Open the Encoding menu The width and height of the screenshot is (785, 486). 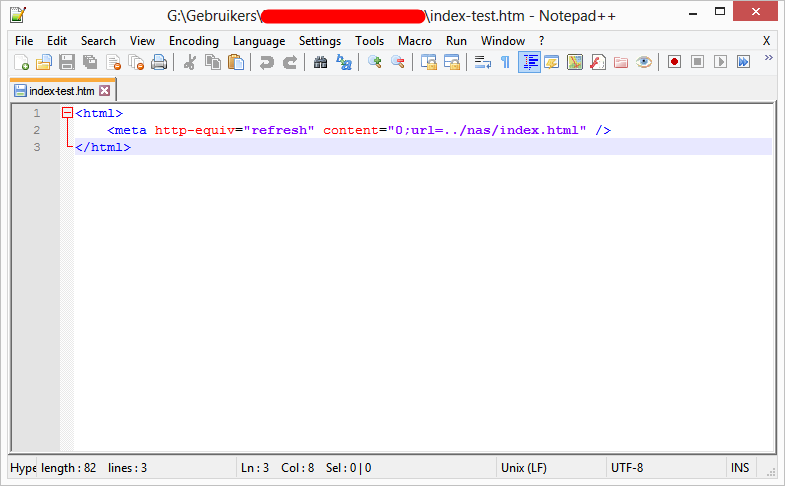pyautogui.click(x=193, y=41)
